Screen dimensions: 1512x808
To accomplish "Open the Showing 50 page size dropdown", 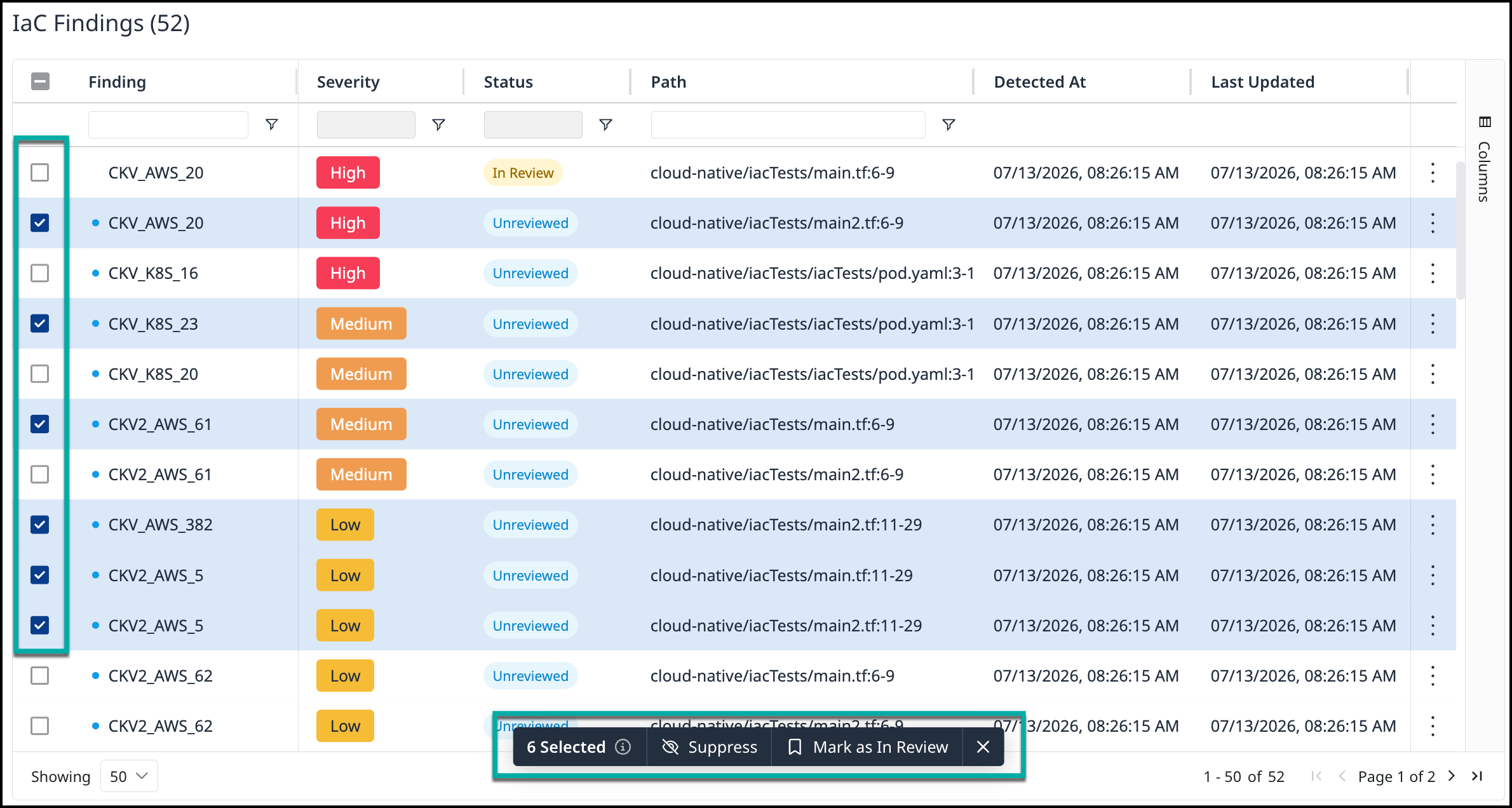I will point(129,776).
